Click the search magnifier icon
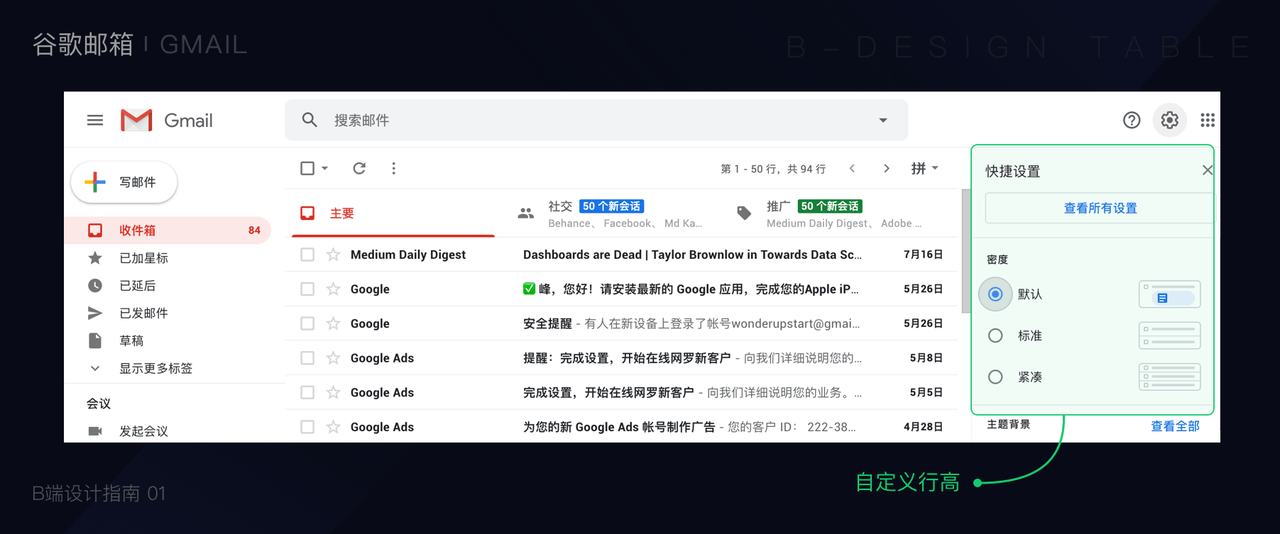This screenshot has height=534, width=1280. click(x=310, y=120)
